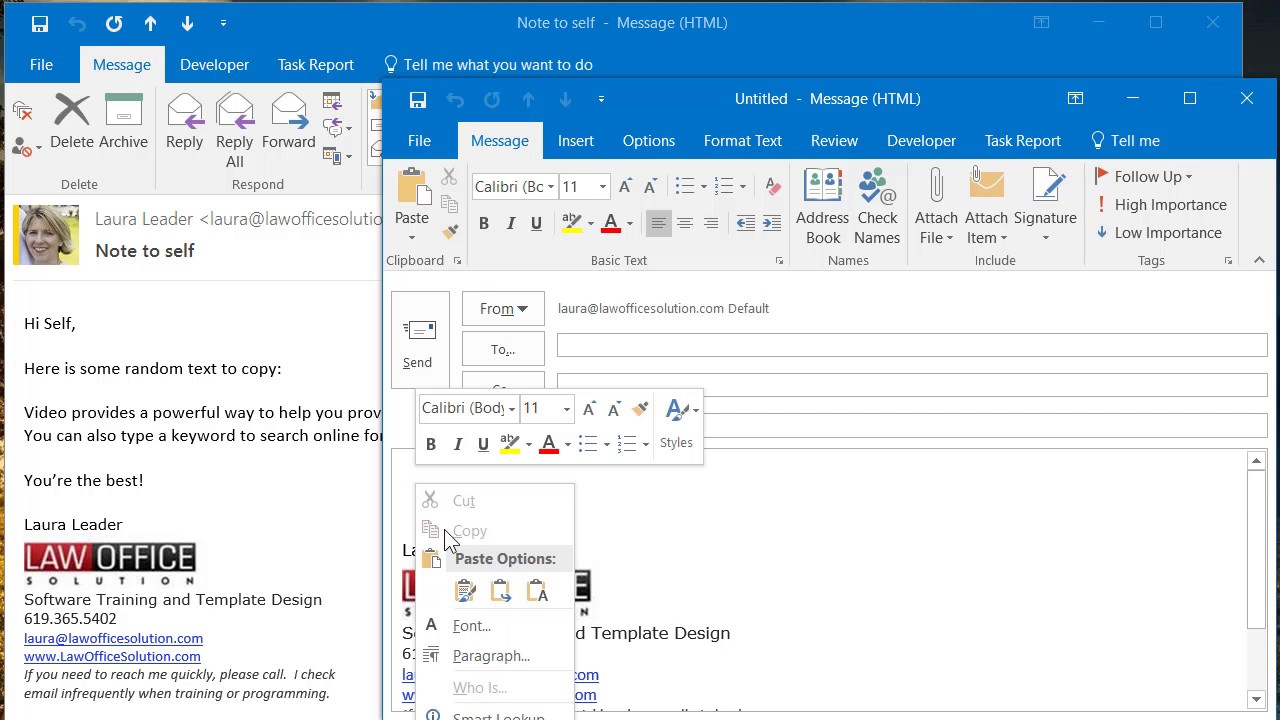Click Delete in the Note to self window
The image size is (1280, 720).
point(72,122)
